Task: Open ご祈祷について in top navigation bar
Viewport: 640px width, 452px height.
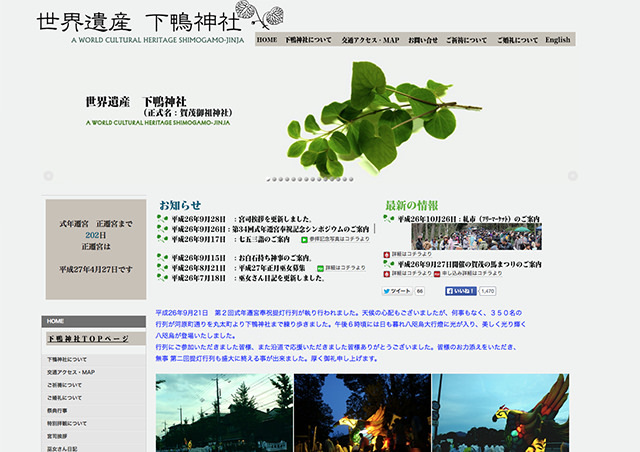Action: point(466,40)
